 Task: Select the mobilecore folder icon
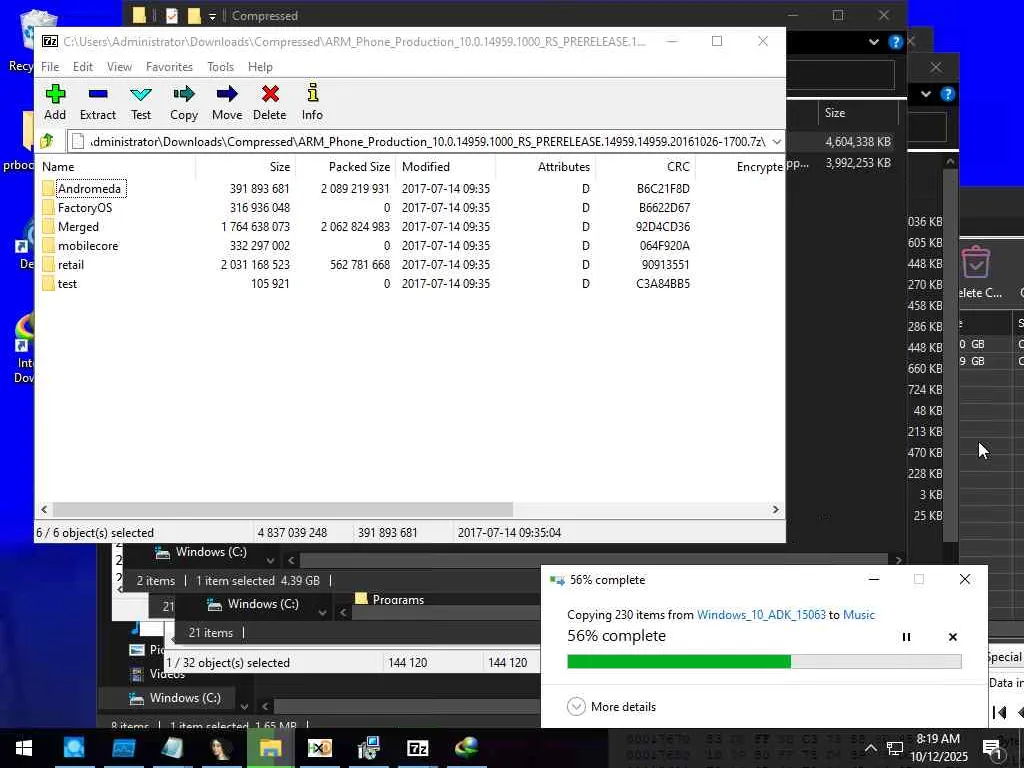point(48,246)
